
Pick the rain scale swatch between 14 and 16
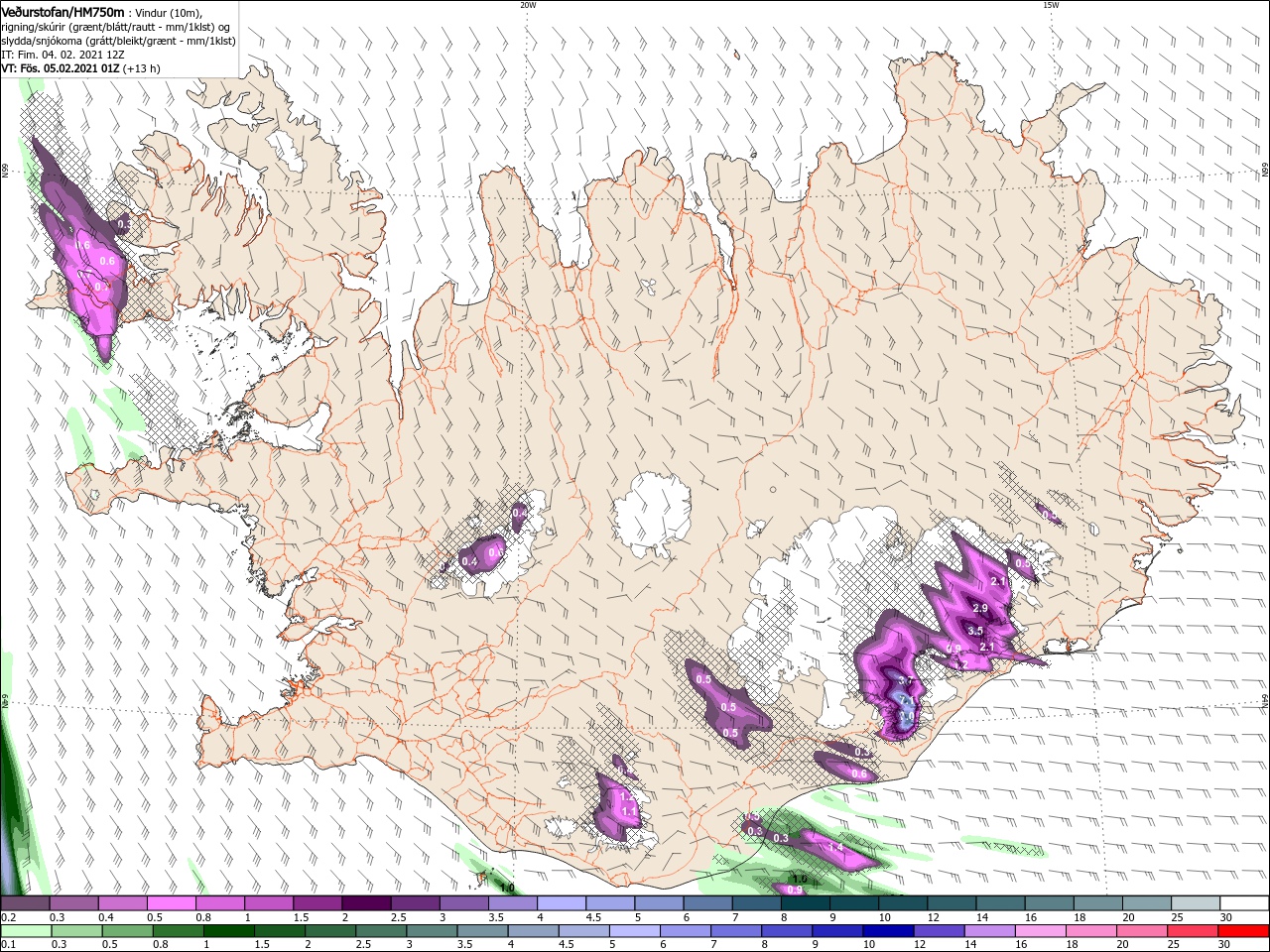coord(989,931)
